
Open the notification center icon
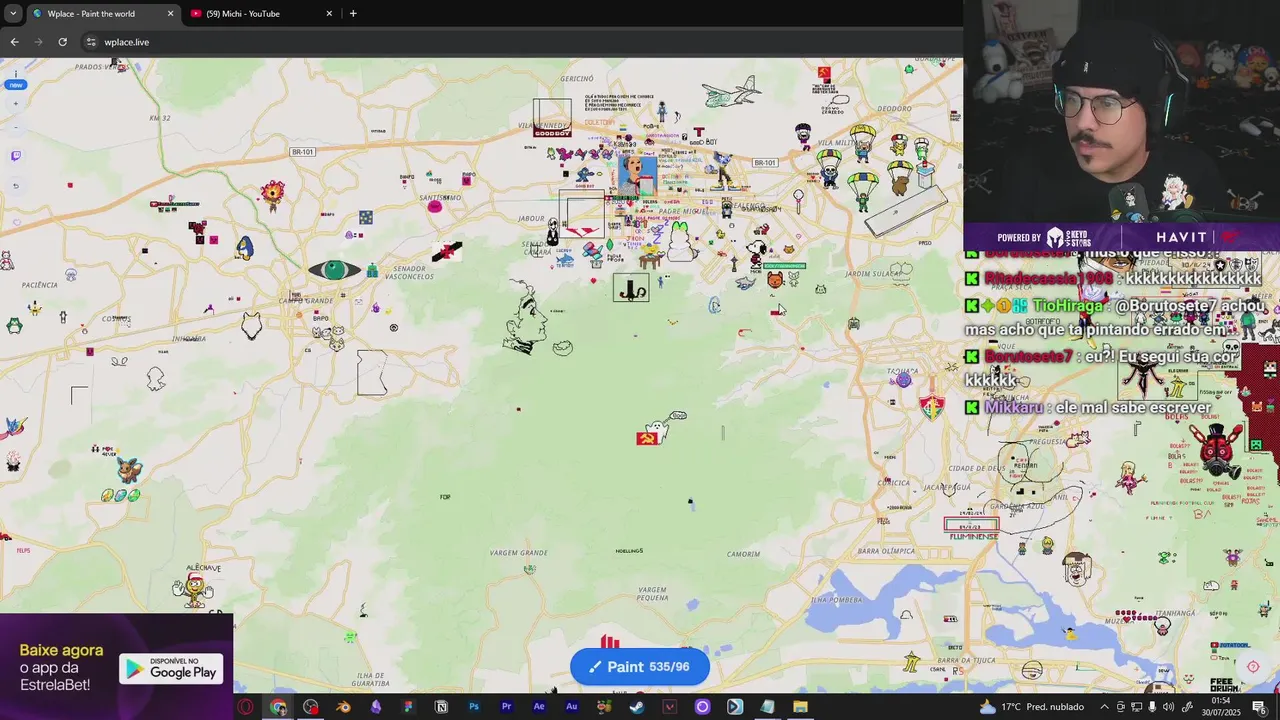[1259, 707]
